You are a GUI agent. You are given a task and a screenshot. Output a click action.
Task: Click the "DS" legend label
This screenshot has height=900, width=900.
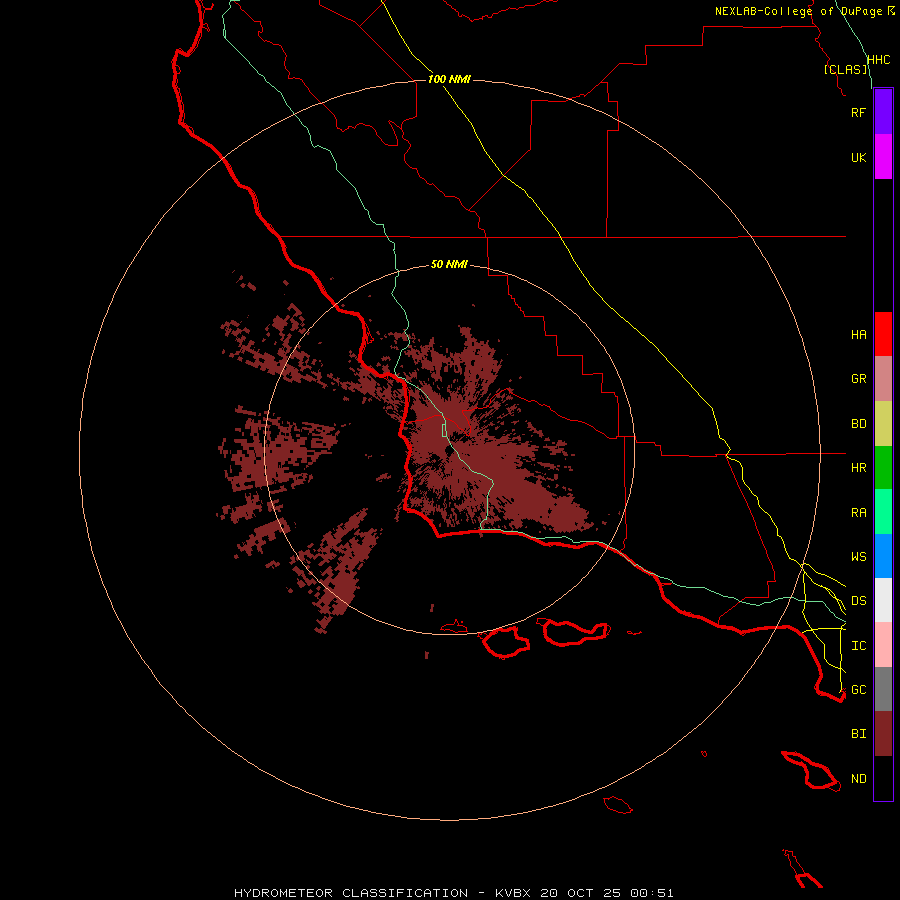858,600
